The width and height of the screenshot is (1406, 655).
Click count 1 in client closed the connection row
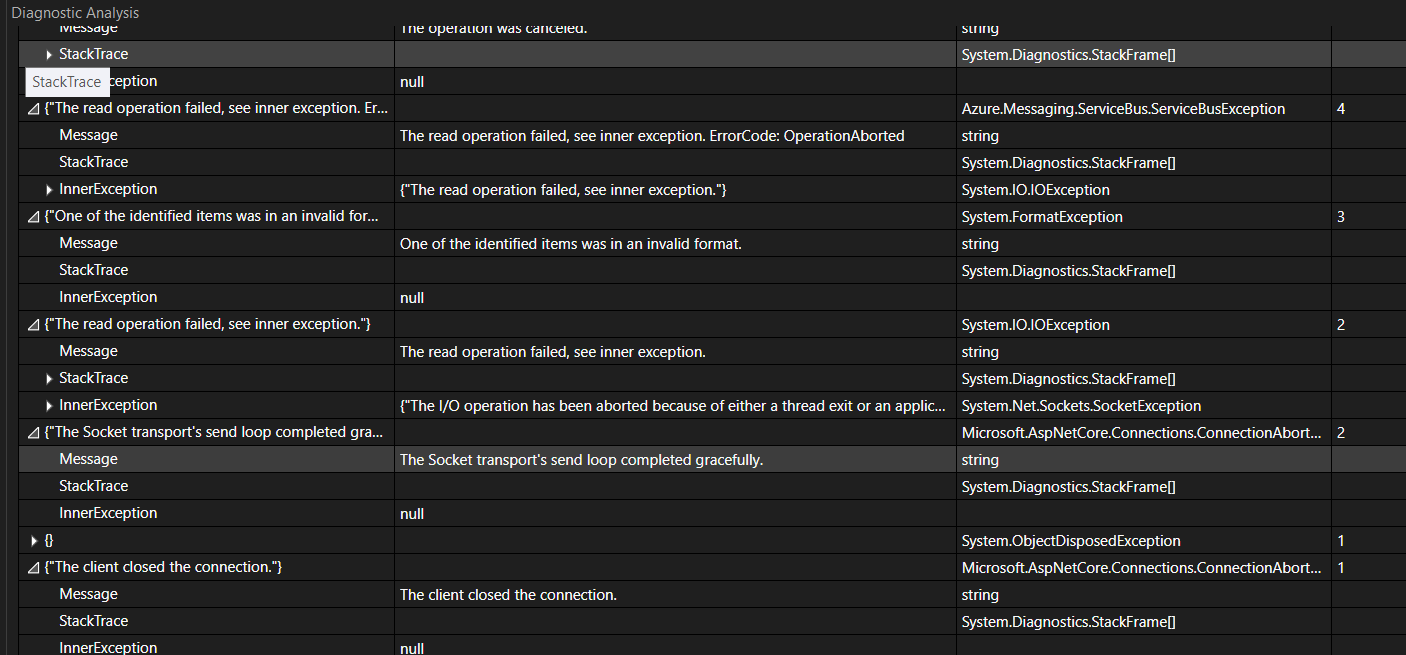(1340, 568)
